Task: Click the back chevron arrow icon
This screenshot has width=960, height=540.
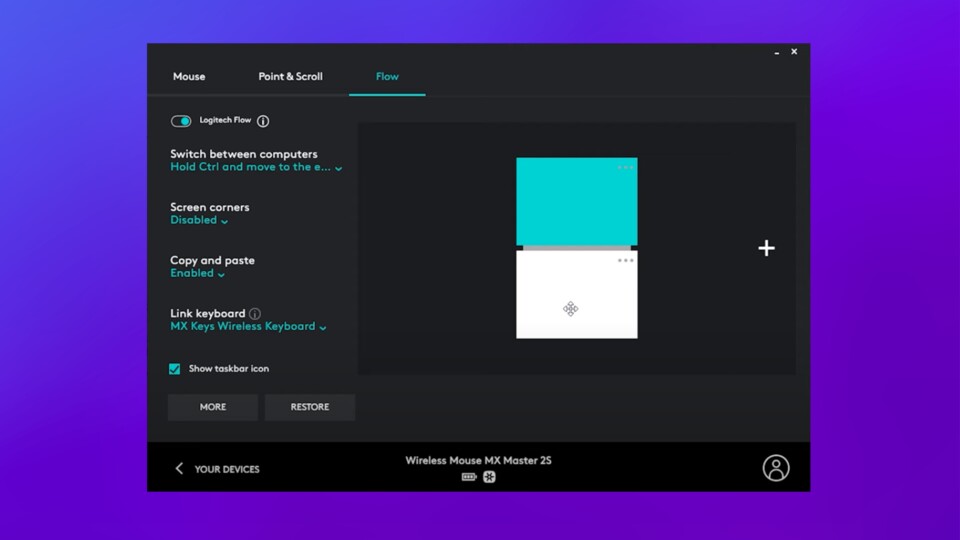Action: (x=179, y=469)
